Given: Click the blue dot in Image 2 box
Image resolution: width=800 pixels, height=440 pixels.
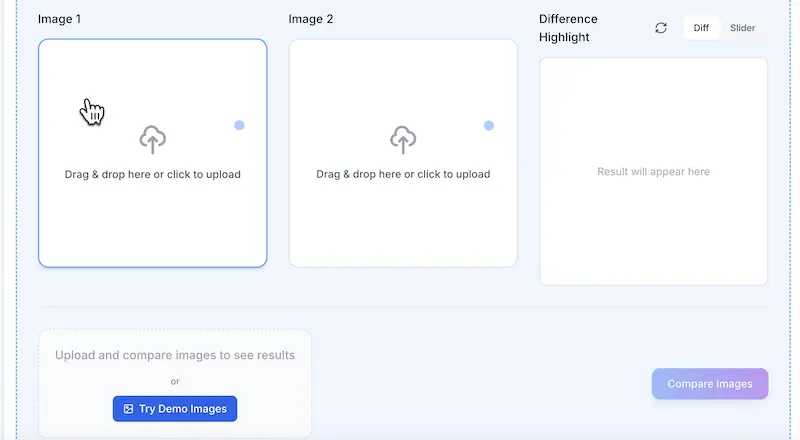Looking at the screenshot, I should (x=489, y=125).
